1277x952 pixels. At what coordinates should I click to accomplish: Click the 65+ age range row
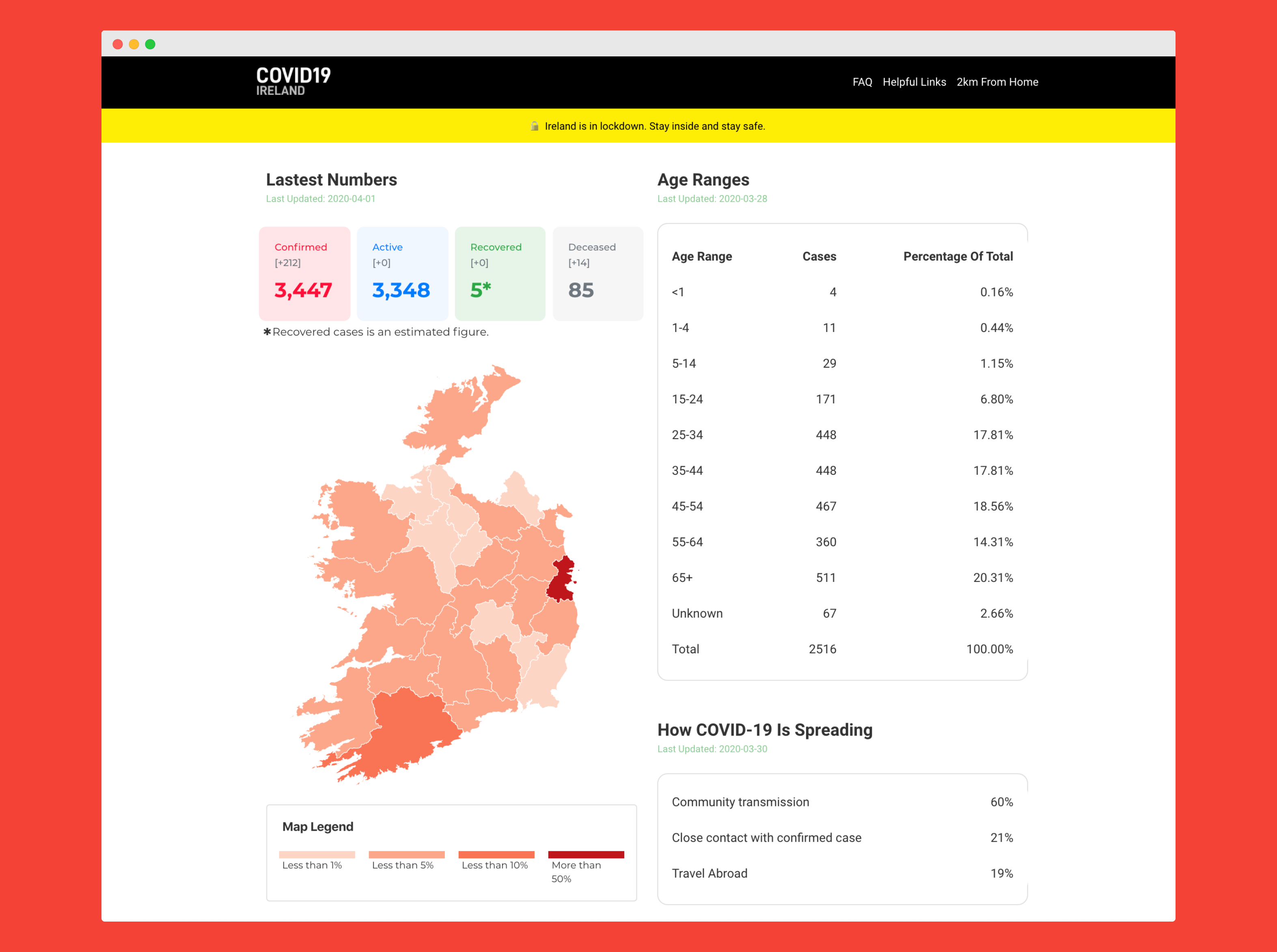tap(841, 577)
